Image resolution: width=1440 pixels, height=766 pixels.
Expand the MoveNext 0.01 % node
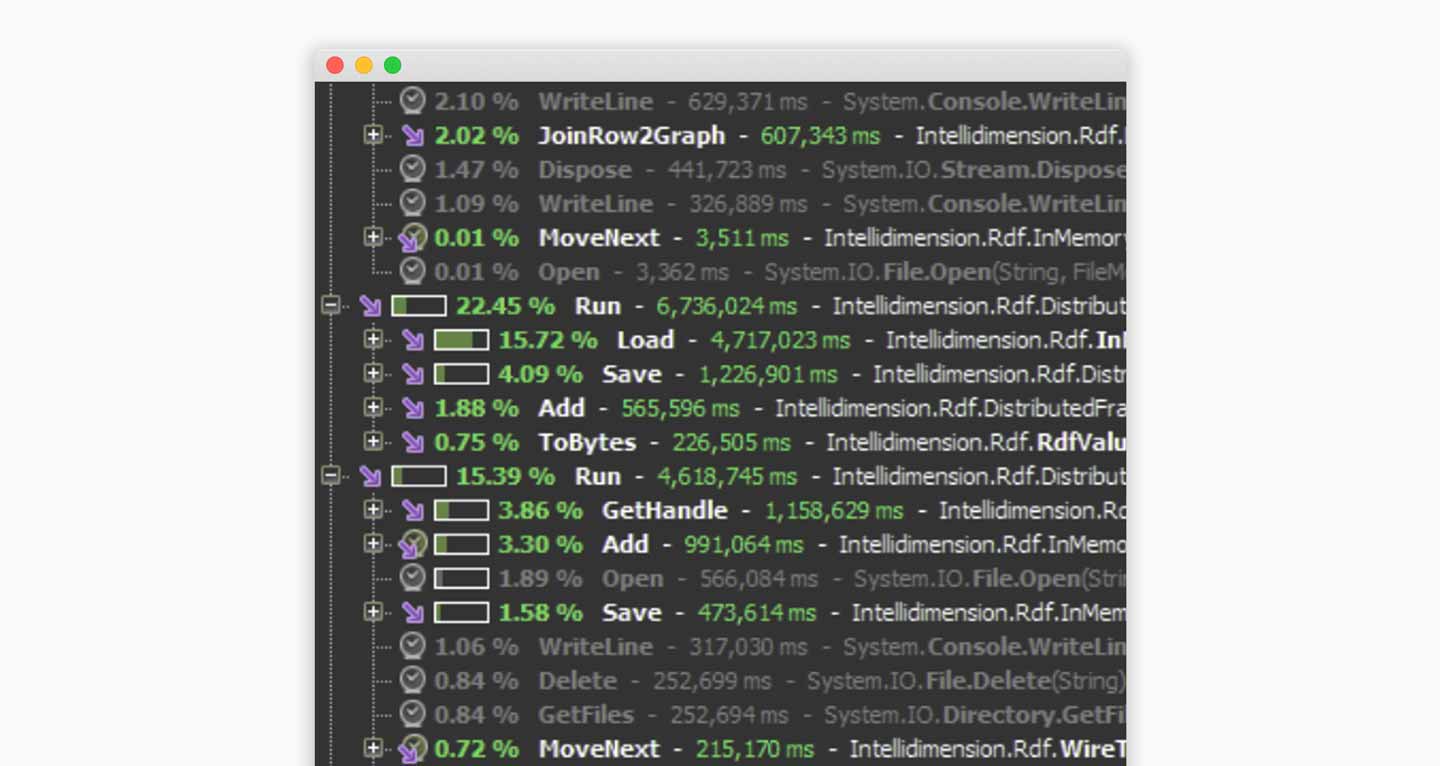point(373,237)
